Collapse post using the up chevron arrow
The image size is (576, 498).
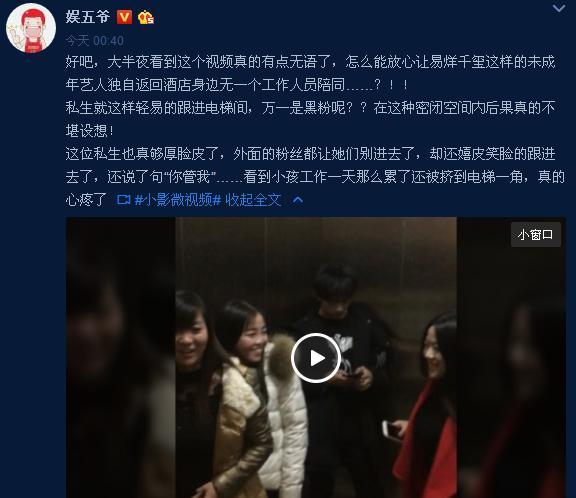pos(298,200)
